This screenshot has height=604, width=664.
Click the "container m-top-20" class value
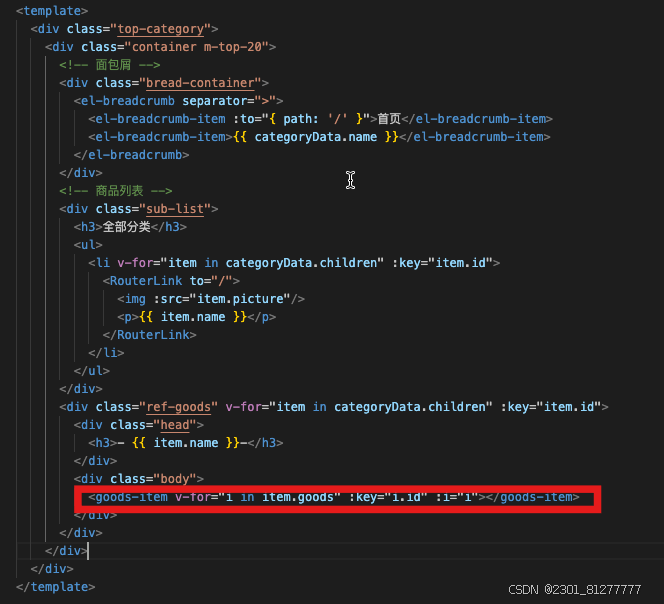coord(196,47)
